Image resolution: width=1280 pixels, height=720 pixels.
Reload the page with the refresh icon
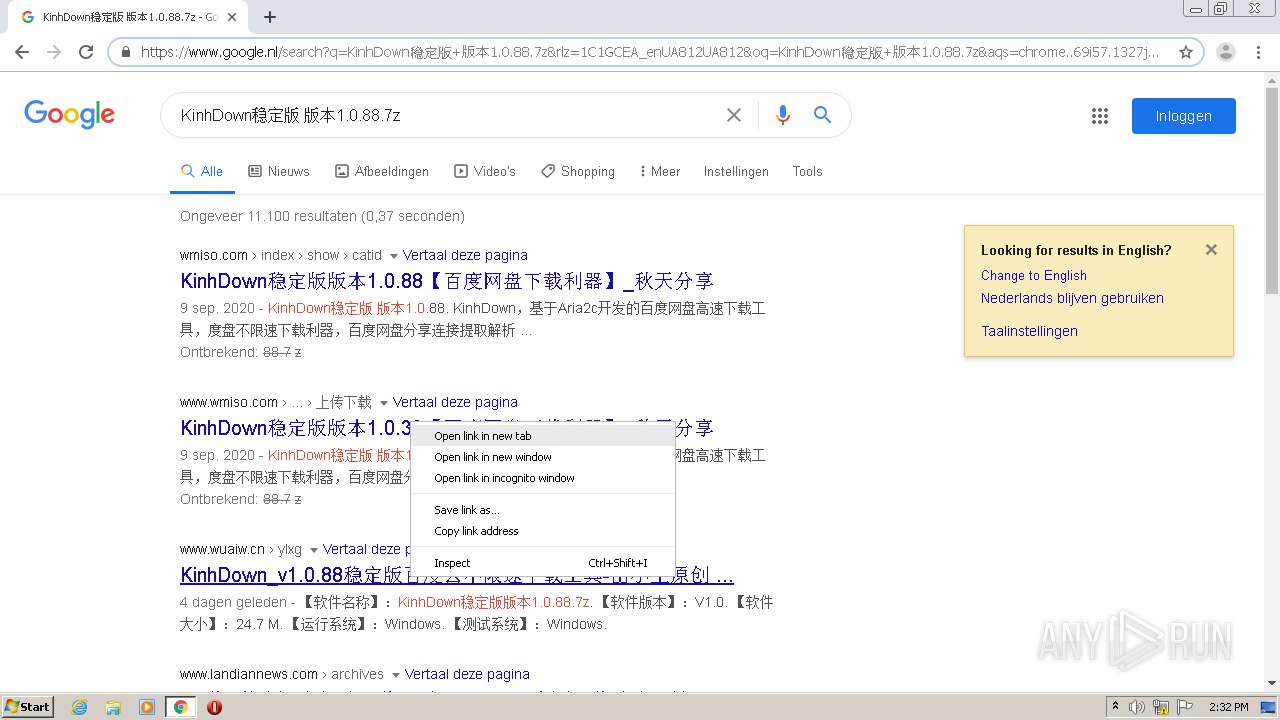point(86,52)
